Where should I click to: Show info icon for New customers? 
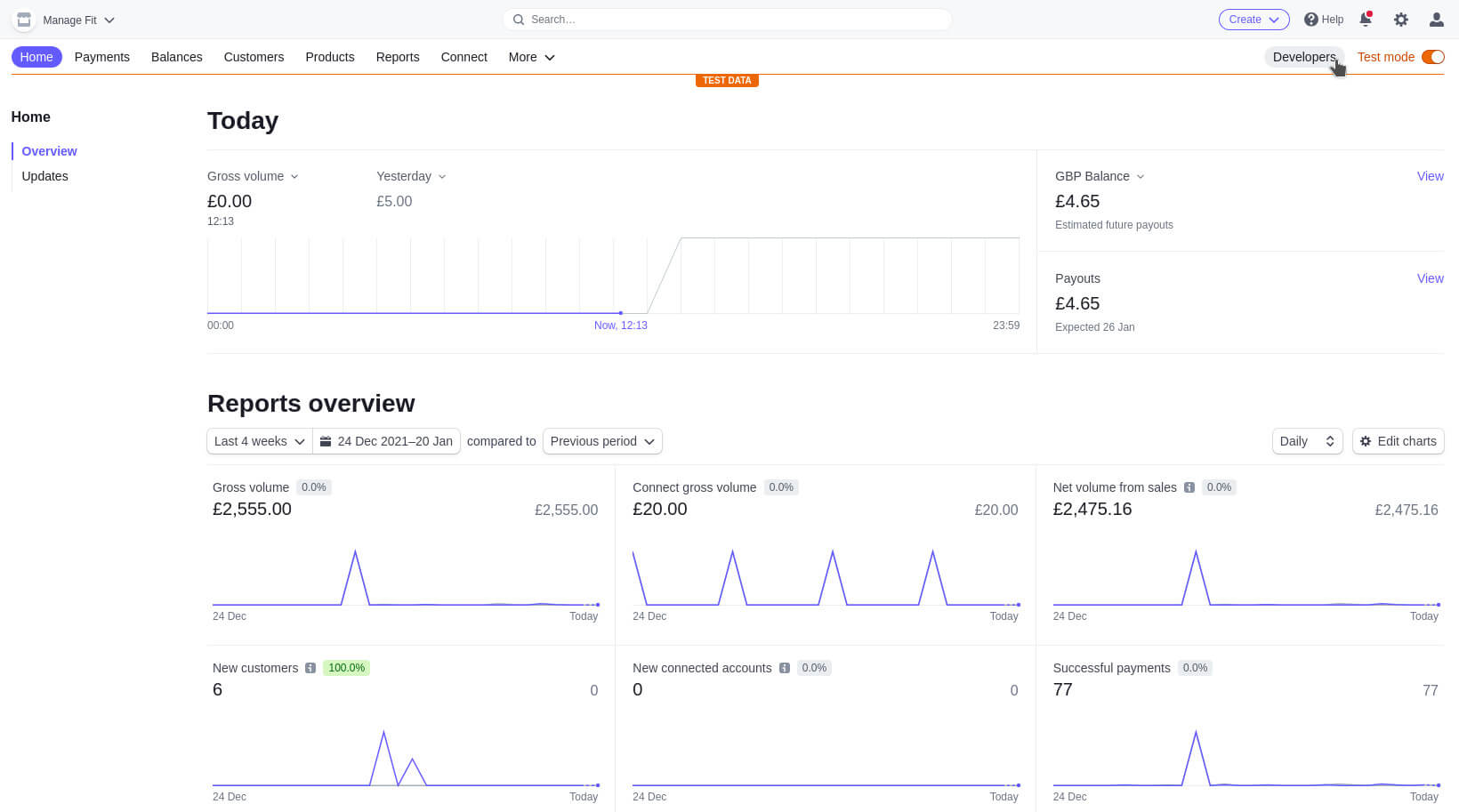pyautogui.click(x=310, y=668)
